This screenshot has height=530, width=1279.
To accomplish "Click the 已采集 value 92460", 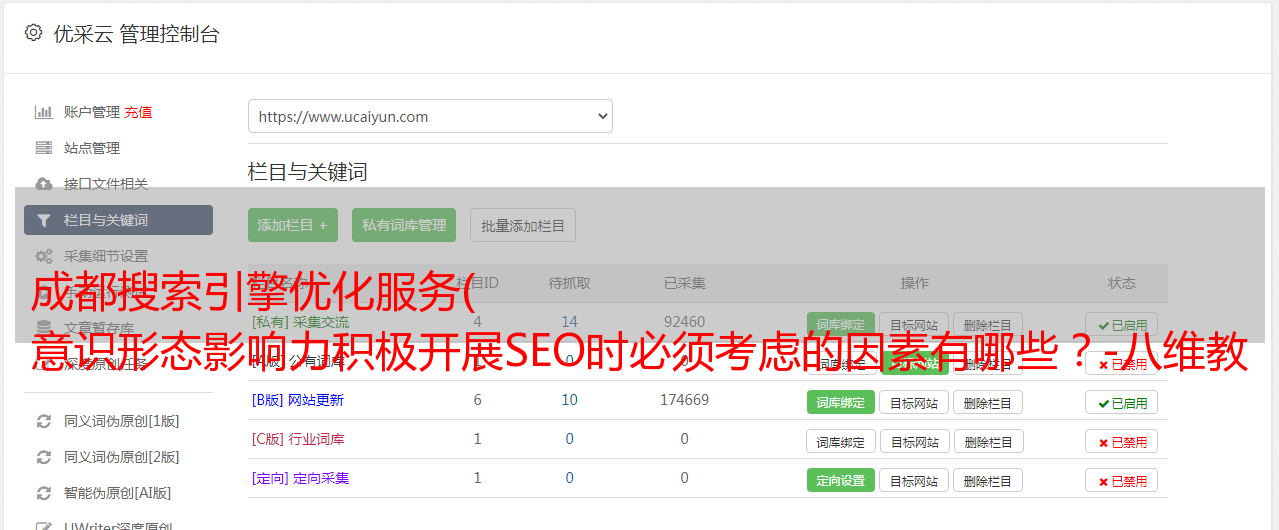I will 684,322.
